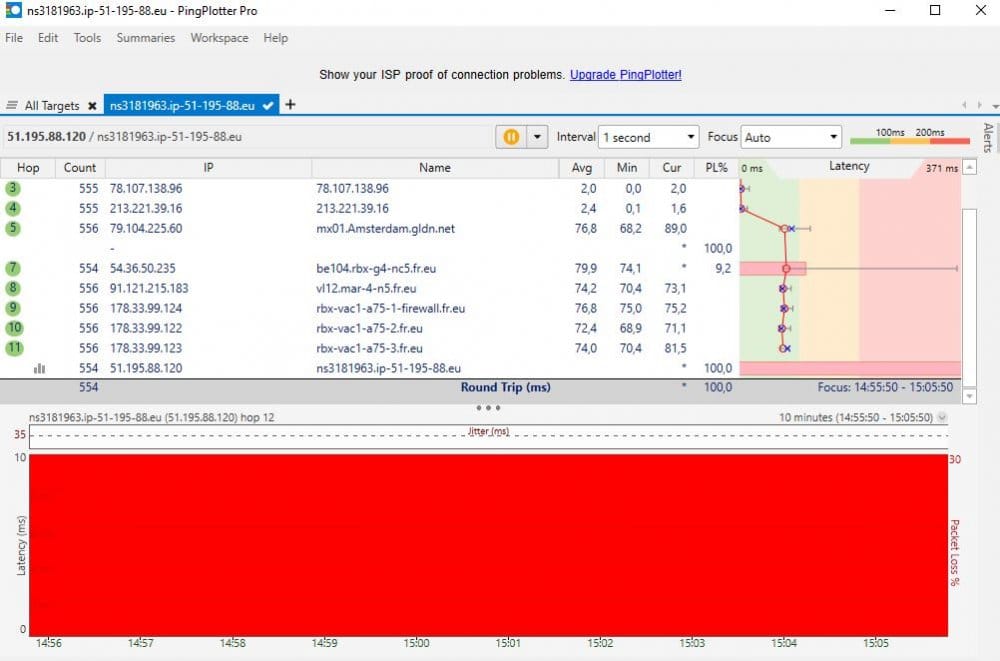Viewport: 1000px width, 661px height.
Task: Open the Alerts side panel
Action: 988,137
